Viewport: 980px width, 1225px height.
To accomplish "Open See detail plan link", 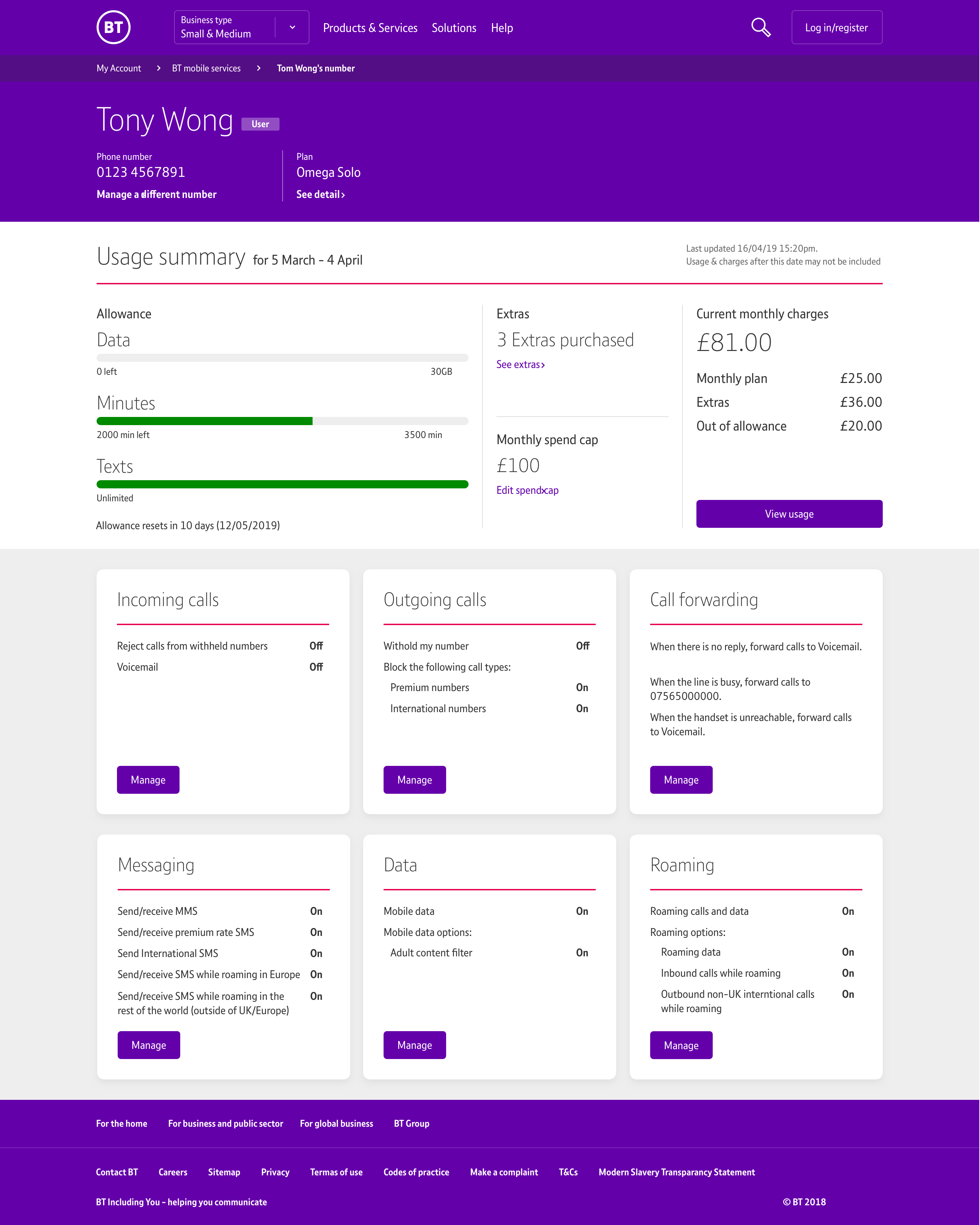I will click(x=320, y=194).
